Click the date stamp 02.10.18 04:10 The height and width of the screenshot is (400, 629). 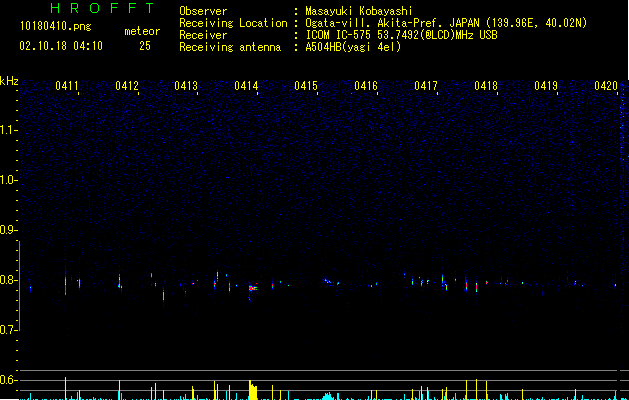(x=61, y=46)
